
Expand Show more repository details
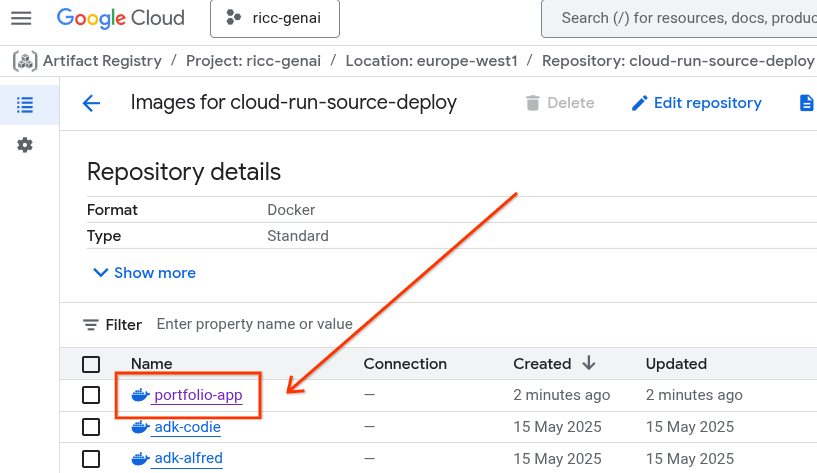[x=144, y=273]
